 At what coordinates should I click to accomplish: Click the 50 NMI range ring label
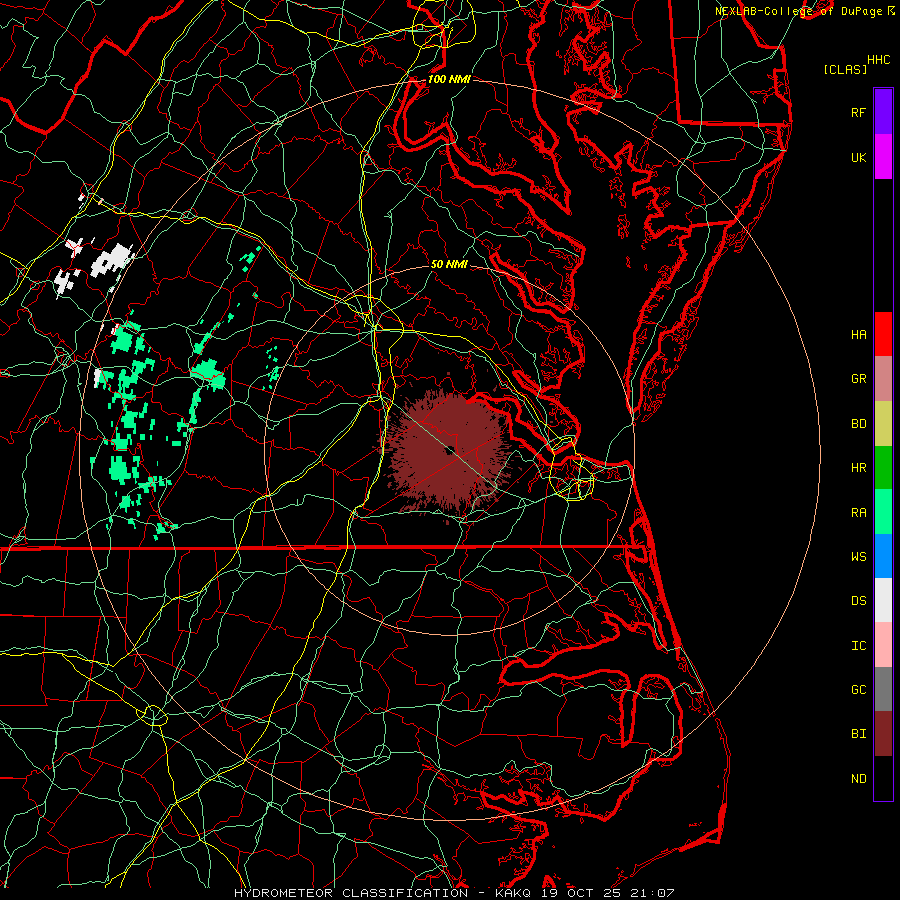pyautogui.click(x=449, y=265)
